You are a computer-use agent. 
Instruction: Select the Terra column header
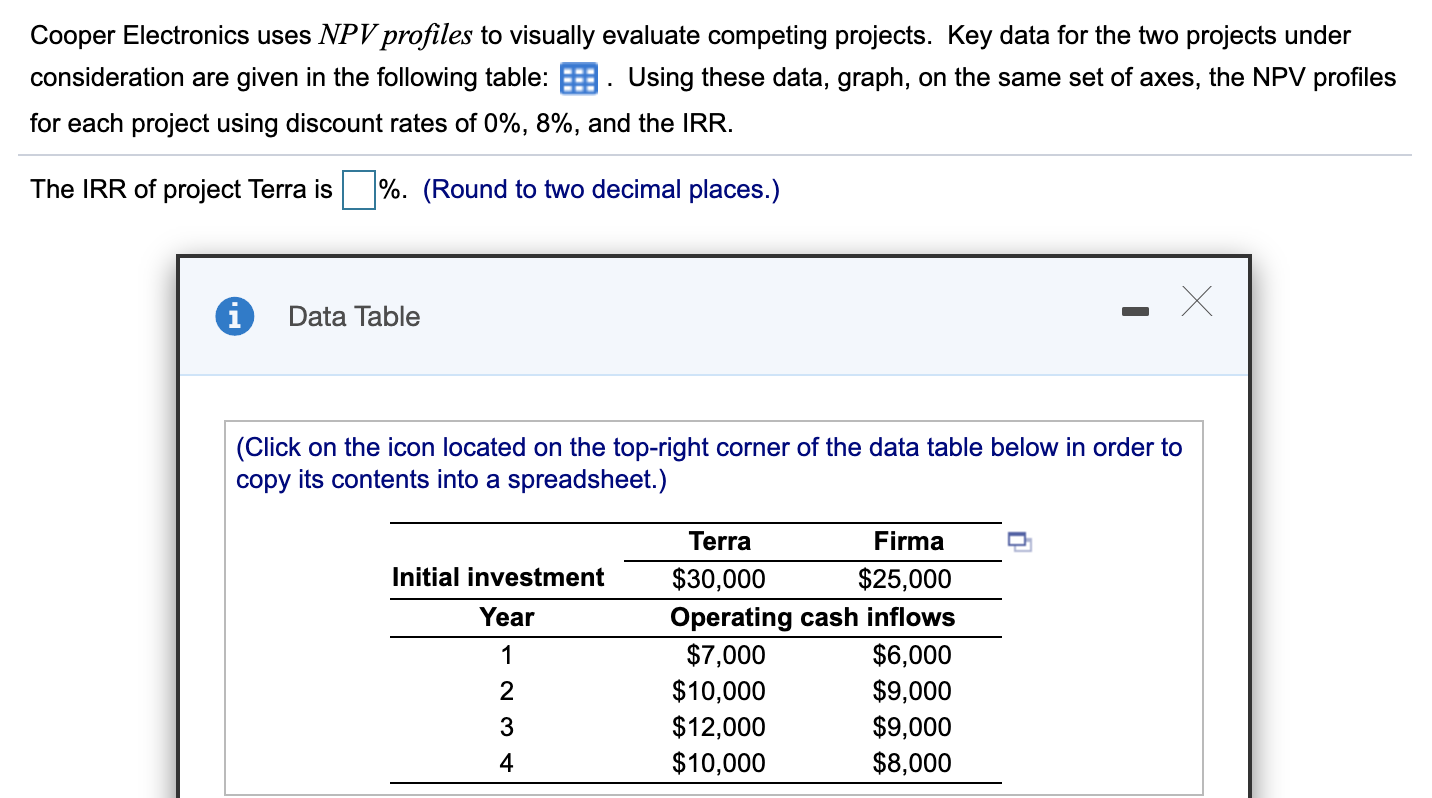coord(720,541)
